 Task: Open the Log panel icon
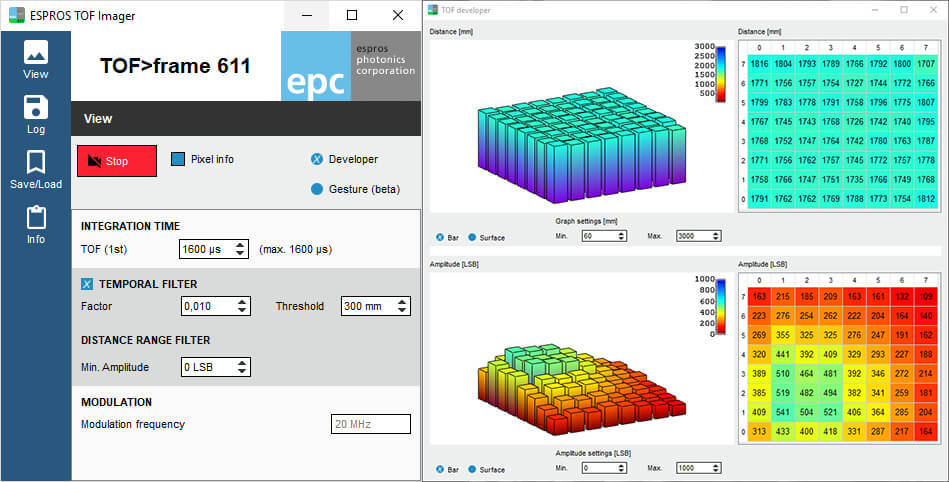coord(35,114)
